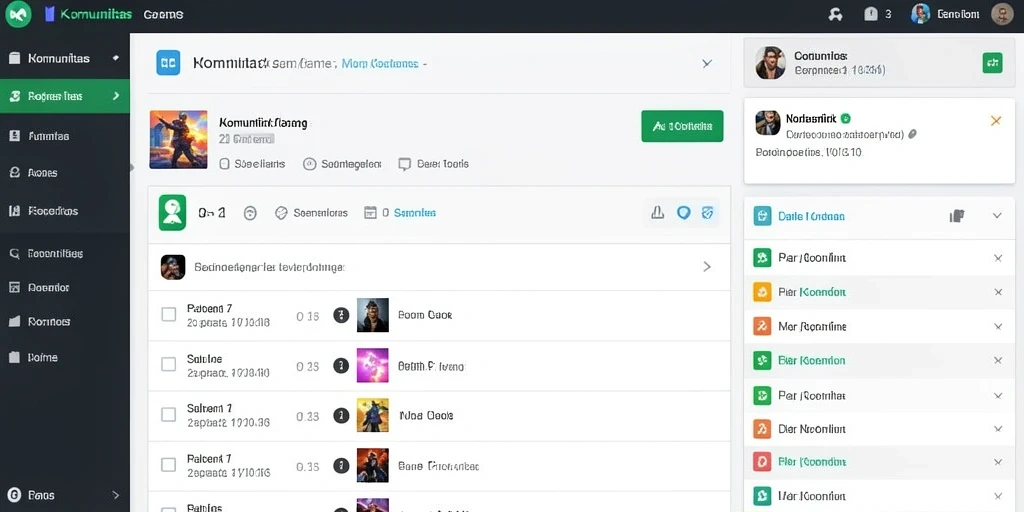
Task: Tick the checkbox in Salbloe row
Action: pyautogui.click(x=168, y=364)
